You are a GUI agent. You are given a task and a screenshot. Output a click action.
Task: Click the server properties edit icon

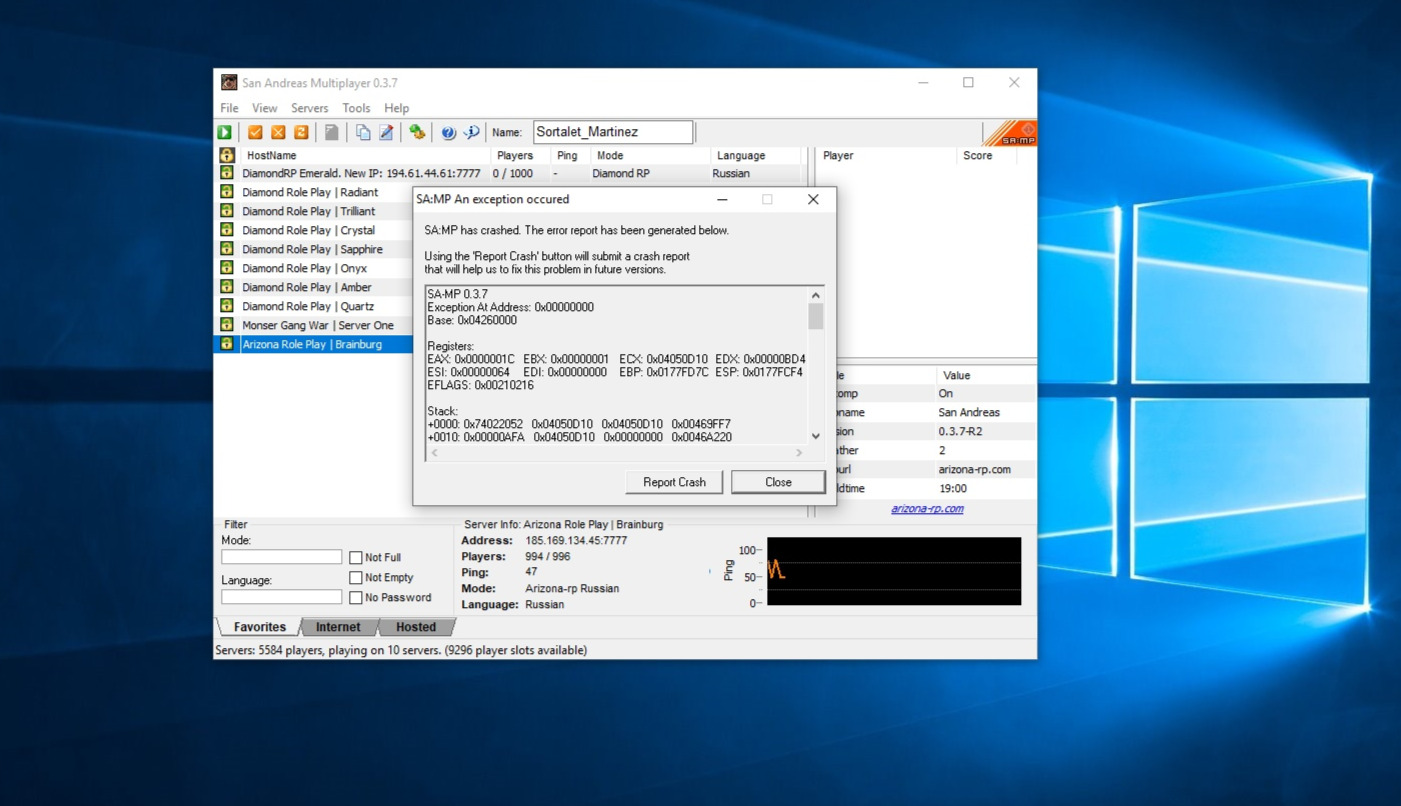click(386, 132)
